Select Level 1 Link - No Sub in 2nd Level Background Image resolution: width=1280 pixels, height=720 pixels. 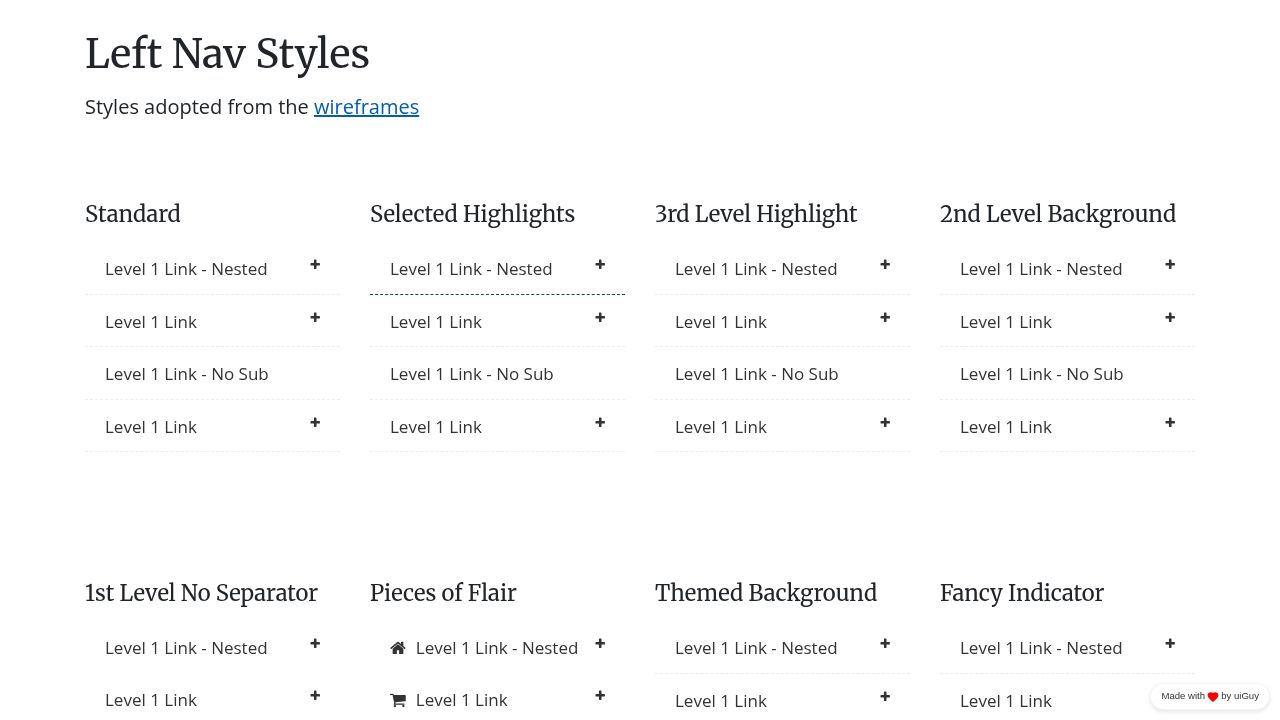(x=1041, y=374)
